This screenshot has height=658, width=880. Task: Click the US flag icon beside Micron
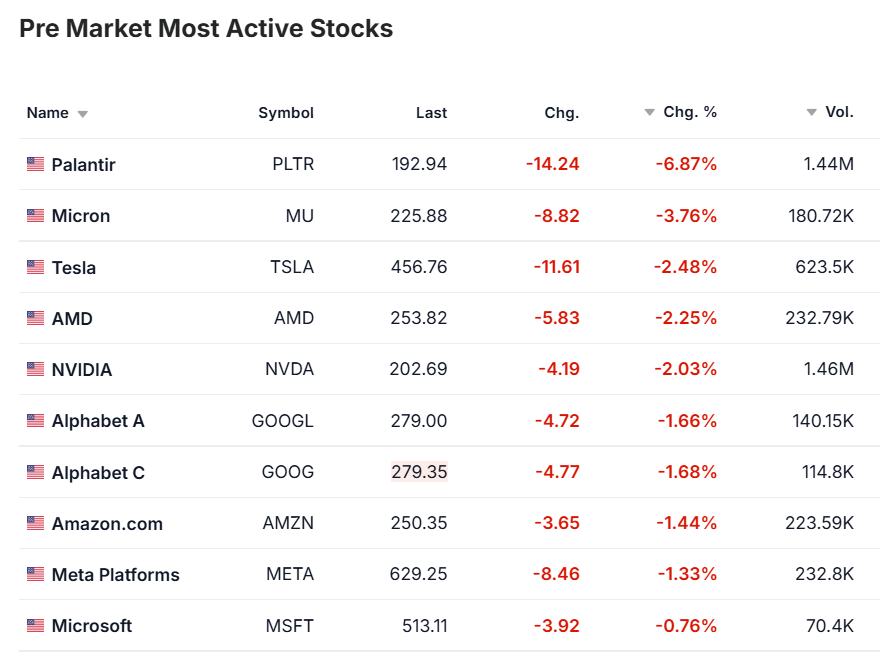[36, 215]
